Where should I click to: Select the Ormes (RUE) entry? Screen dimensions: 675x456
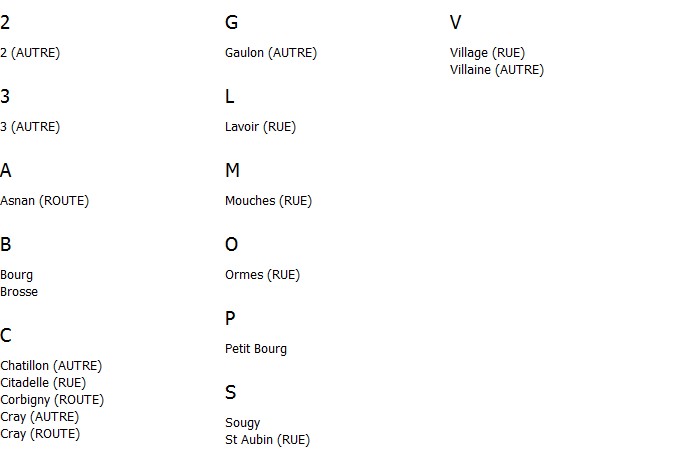coord(262,275)
